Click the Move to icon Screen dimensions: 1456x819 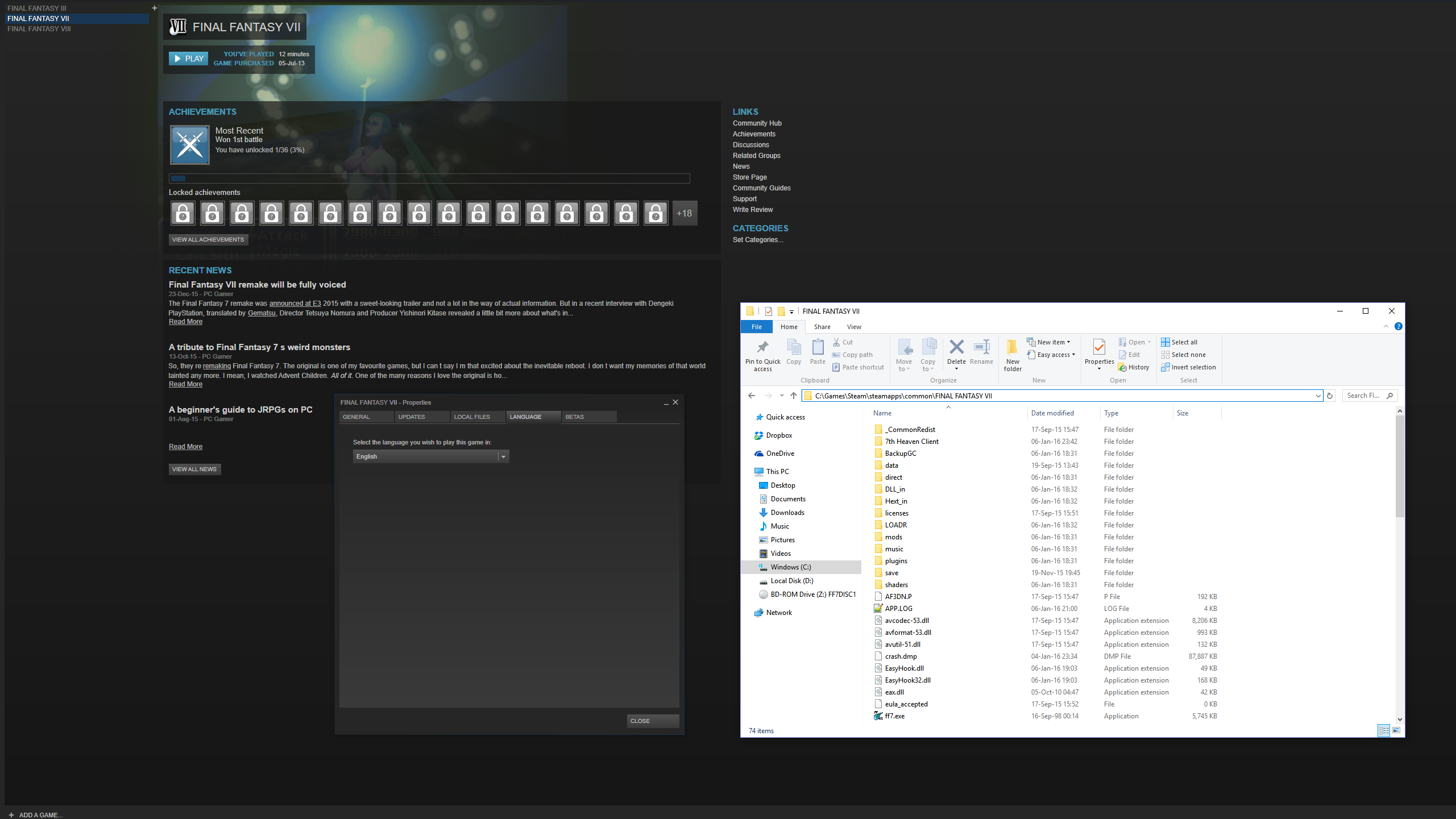pos(904,347)
